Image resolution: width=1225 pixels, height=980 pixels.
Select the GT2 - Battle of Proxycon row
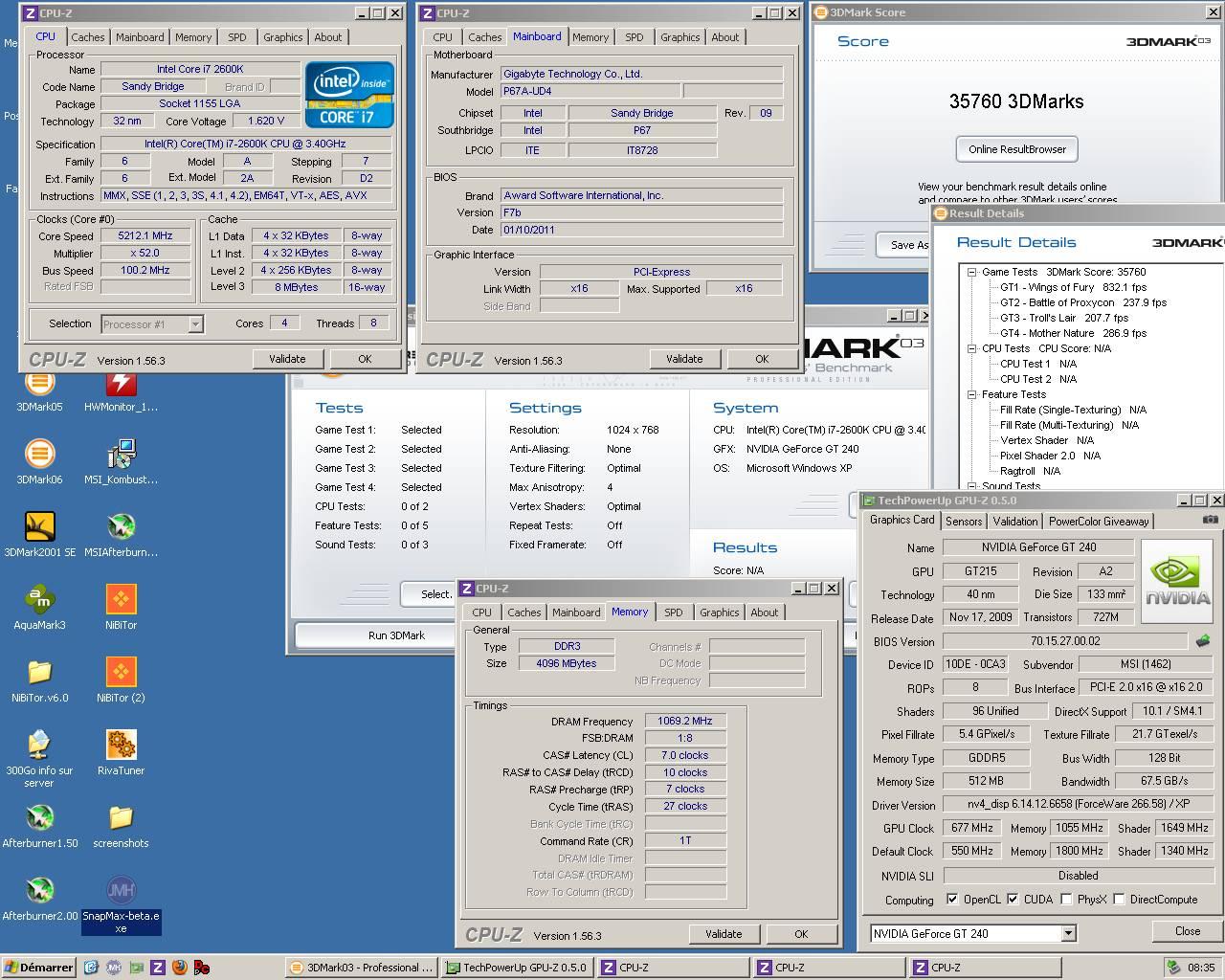pos(1083,302)
